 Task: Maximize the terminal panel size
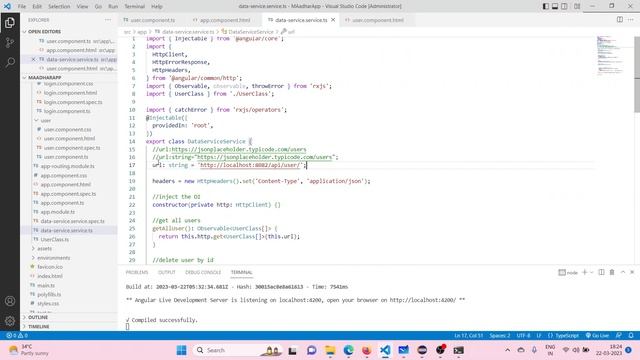[x=623, y=272]
